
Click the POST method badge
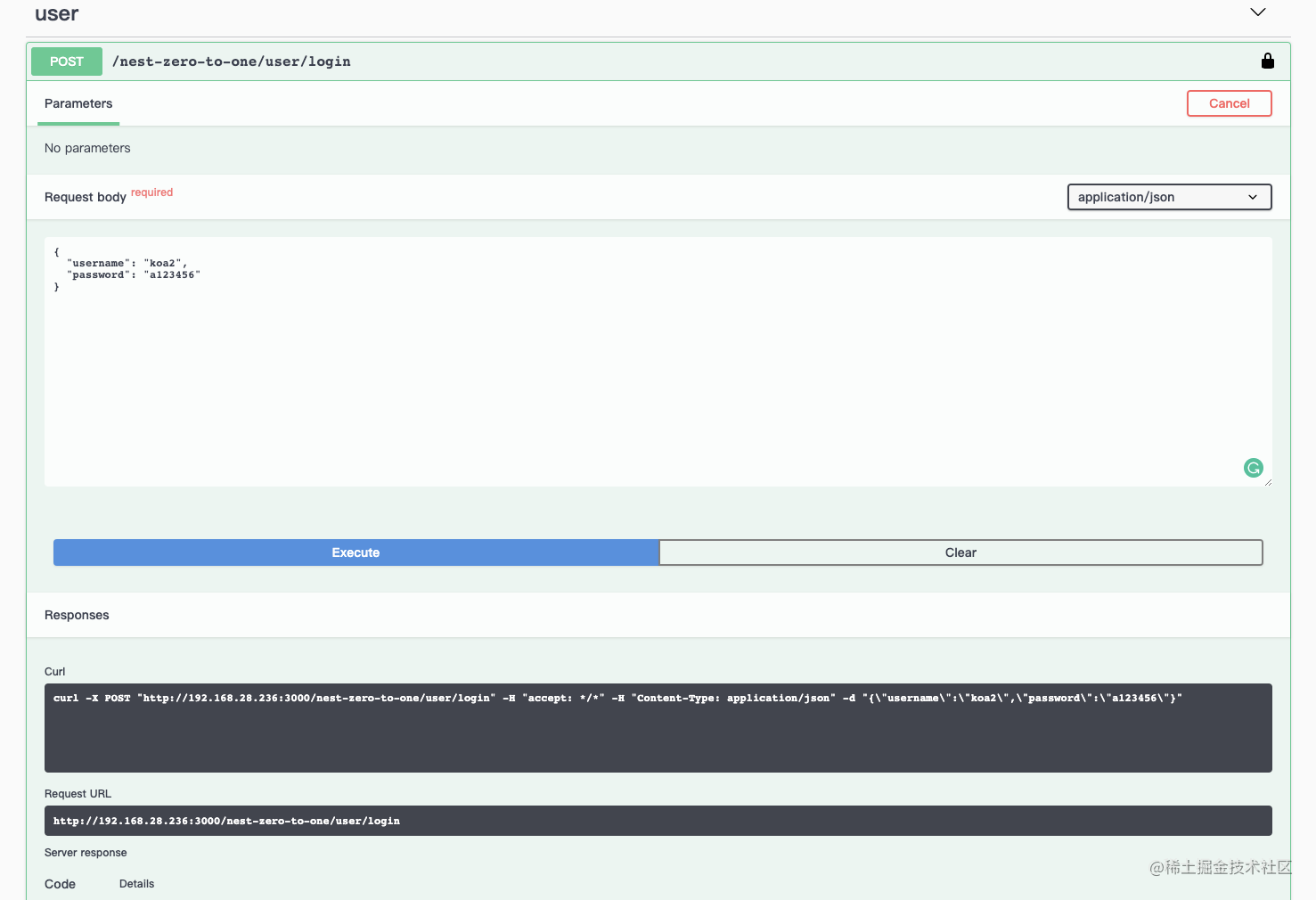(67, 61)
